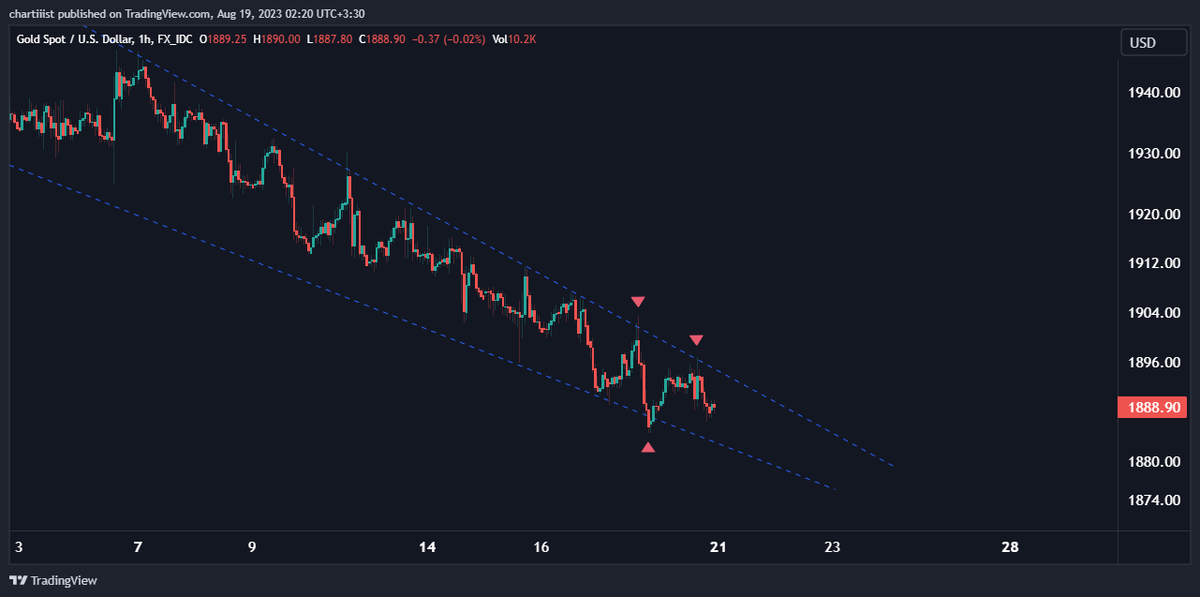Click the published-by header text with chartiiist
The image size is (1200, 597).
coord(186,14)
